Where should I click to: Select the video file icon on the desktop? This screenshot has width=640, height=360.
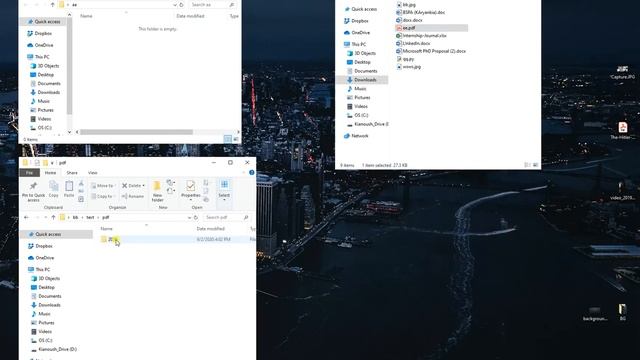point(622,191)
